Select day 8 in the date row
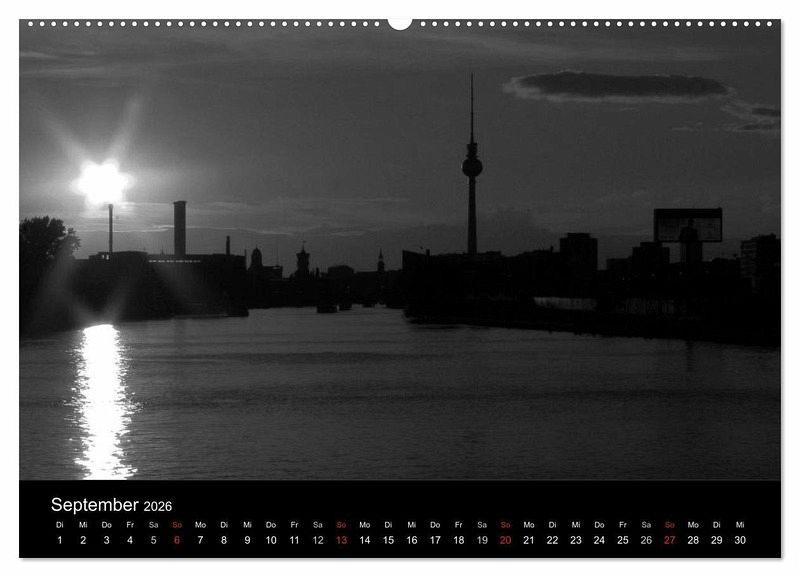The height and width of the screenshot is (577, 800). click(x=224, y=540)
